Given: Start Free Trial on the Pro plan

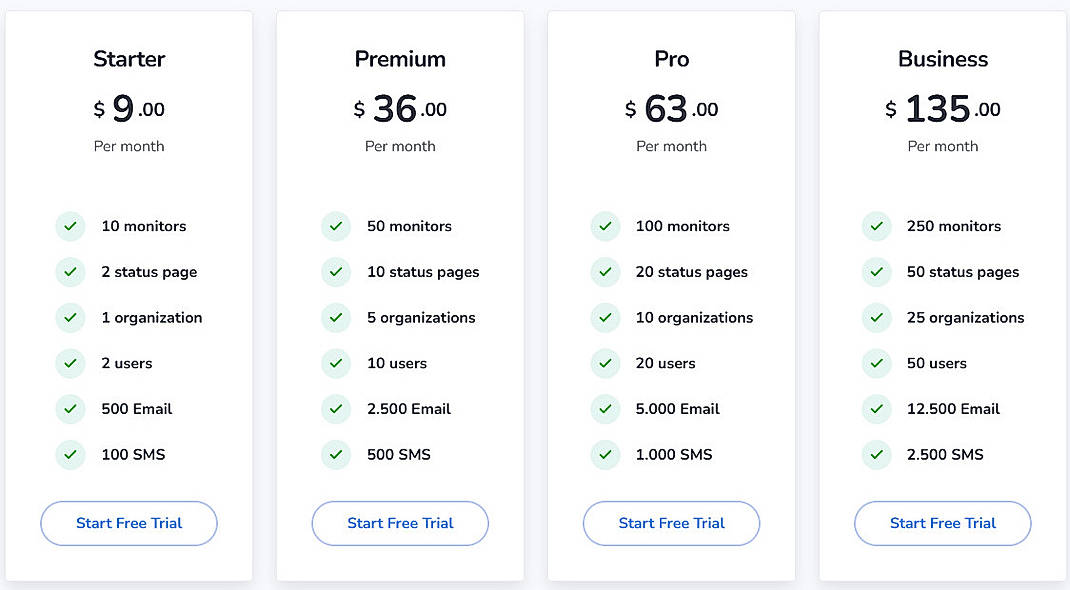Looking at the screenshot, I should (671, 523).
